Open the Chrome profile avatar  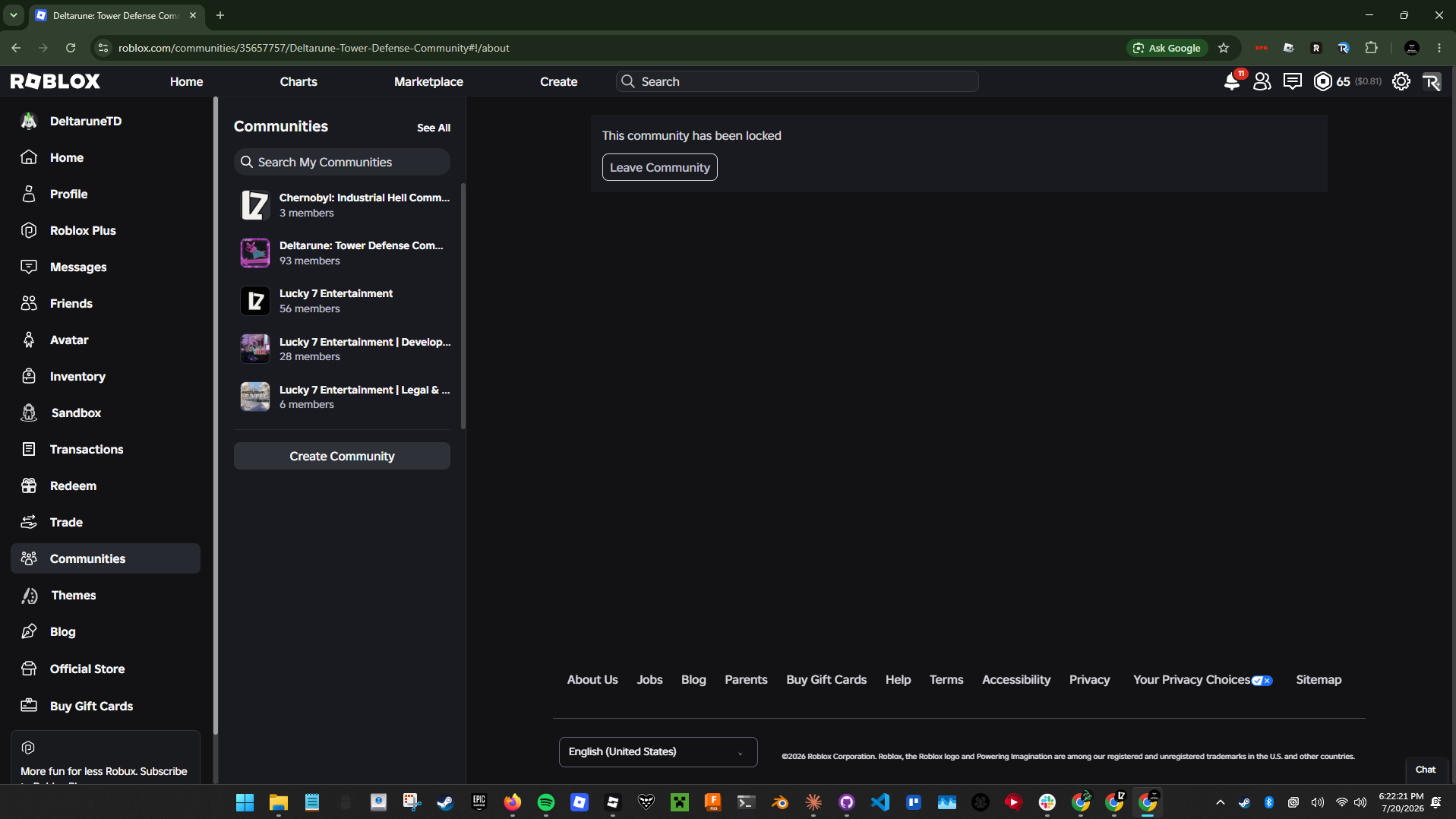pos(1412,48)
